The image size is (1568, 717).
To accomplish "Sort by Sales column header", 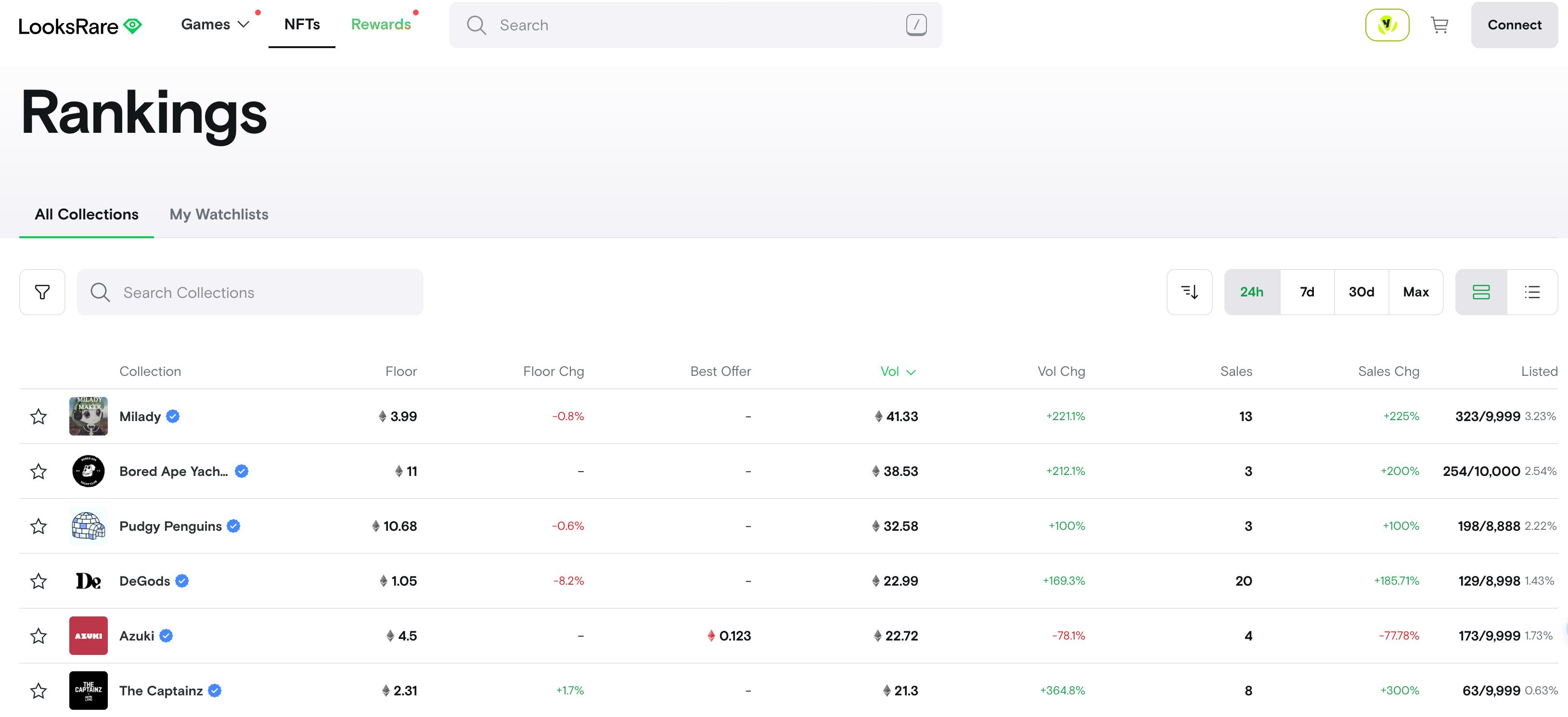I will click(1236, 371).
